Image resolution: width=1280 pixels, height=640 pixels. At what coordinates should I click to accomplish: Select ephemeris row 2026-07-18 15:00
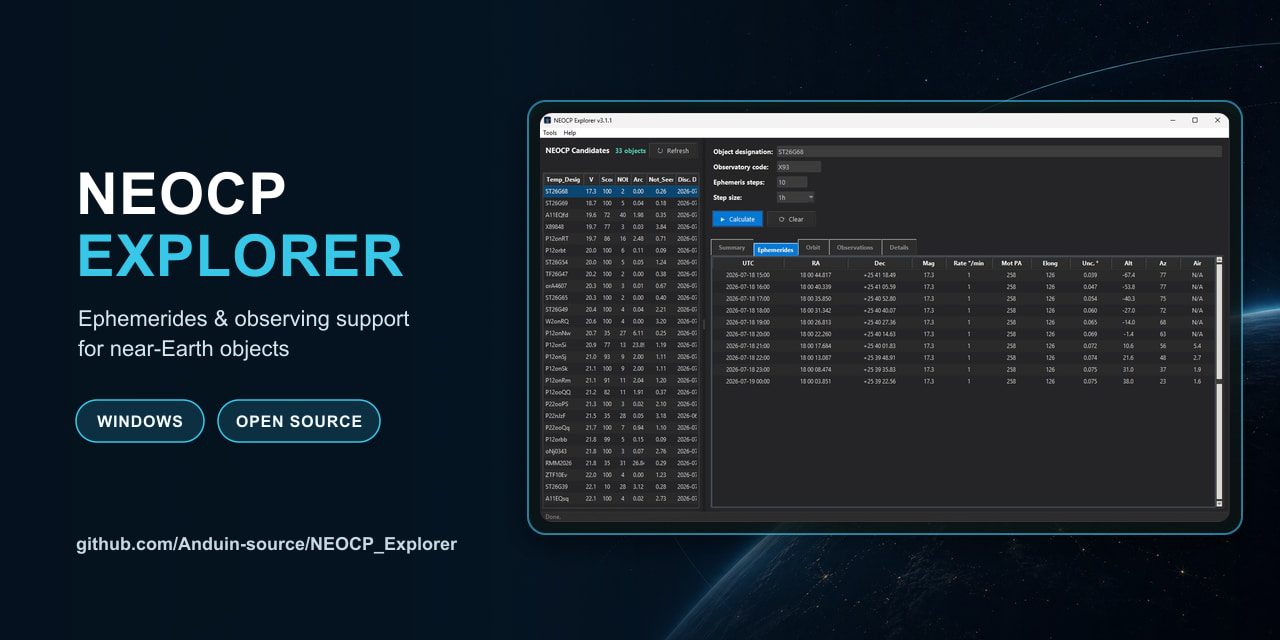963,274
